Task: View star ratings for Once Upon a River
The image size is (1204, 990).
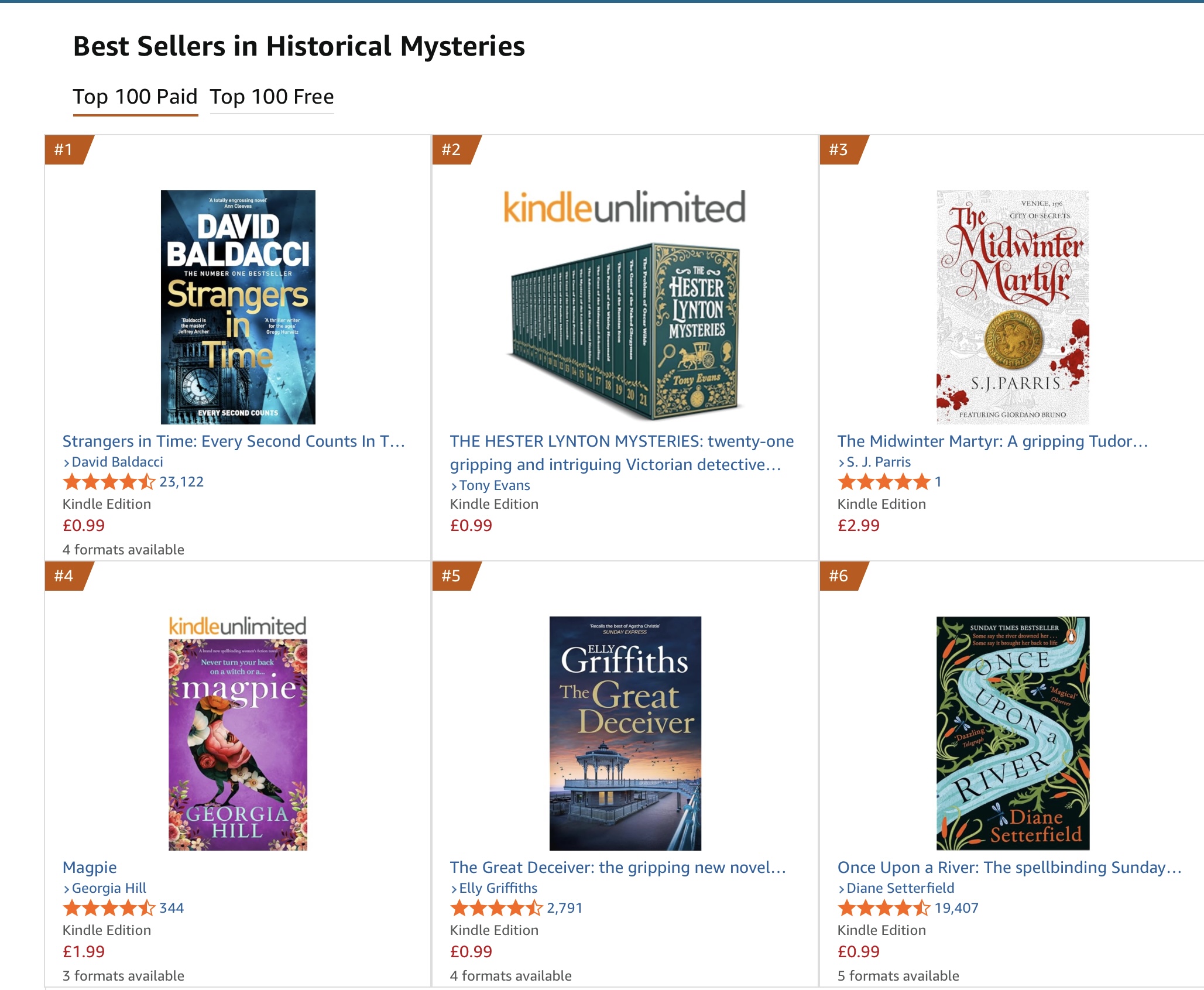Action: click(884, 908)
